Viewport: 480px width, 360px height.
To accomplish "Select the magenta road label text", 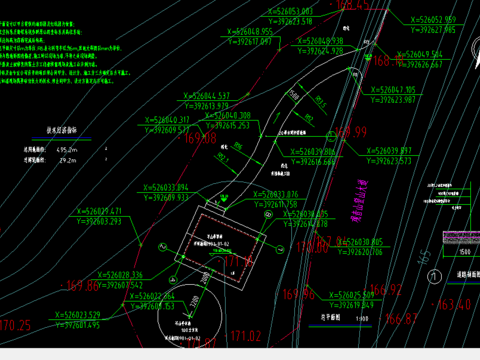I will point(361,201).
